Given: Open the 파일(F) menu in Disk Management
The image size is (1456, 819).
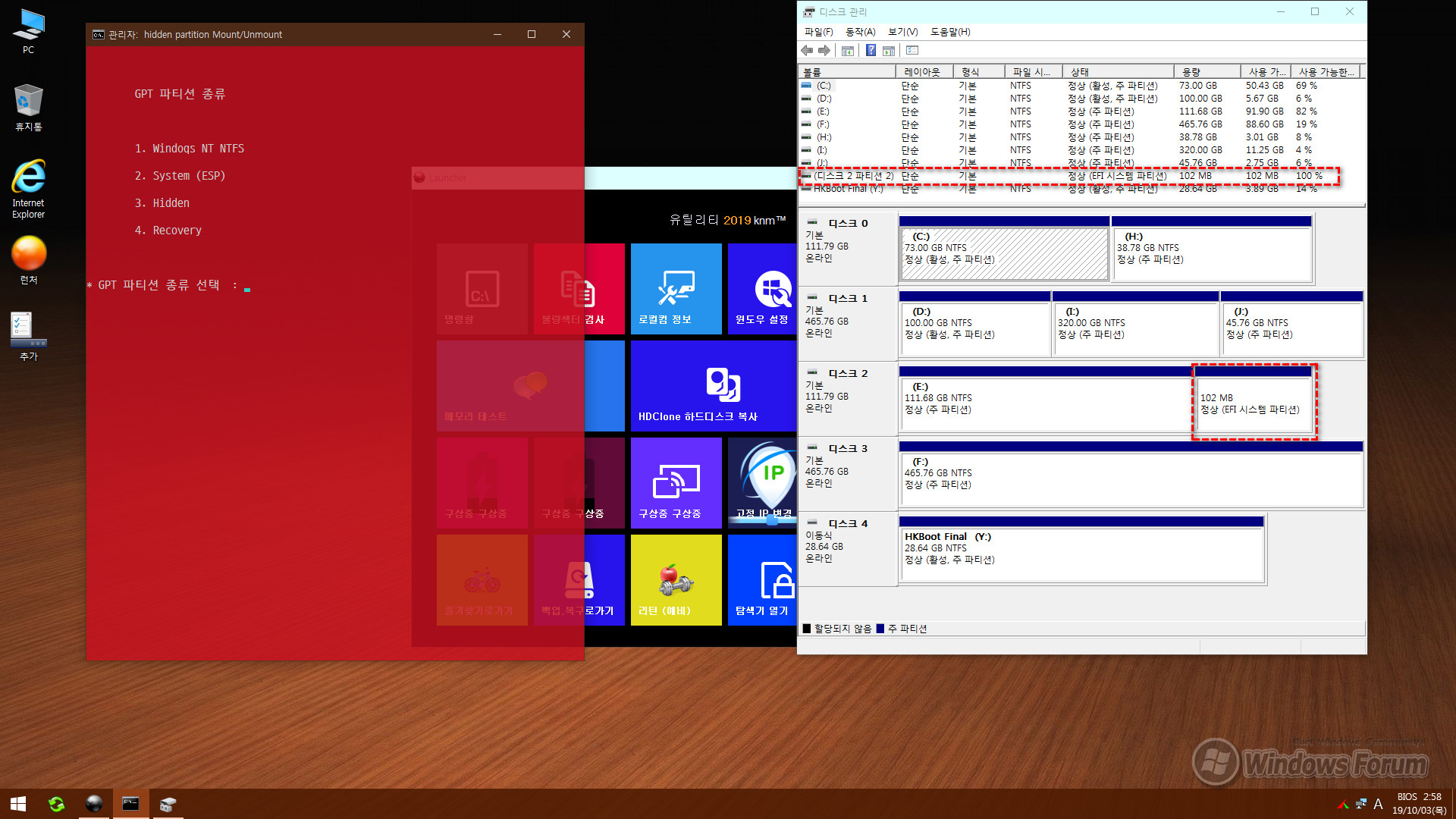Looking at the screenshot, I should [818, 32].
